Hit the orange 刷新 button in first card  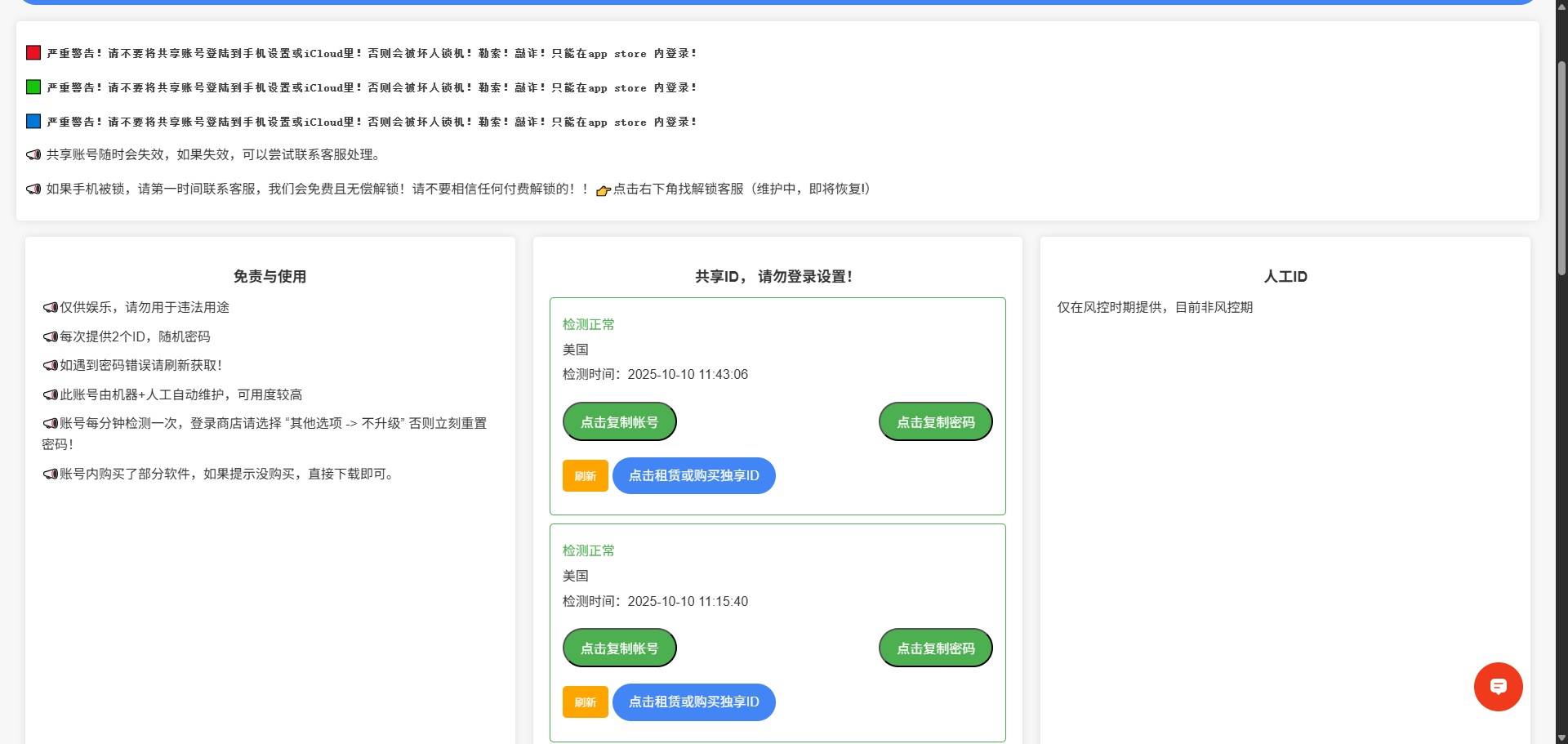pyautogui.click(x=585, y=476)
